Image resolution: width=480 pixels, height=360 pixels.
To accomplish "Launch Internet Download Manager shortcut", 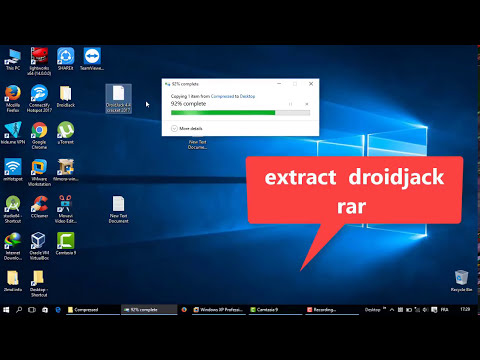I will 13,246.
